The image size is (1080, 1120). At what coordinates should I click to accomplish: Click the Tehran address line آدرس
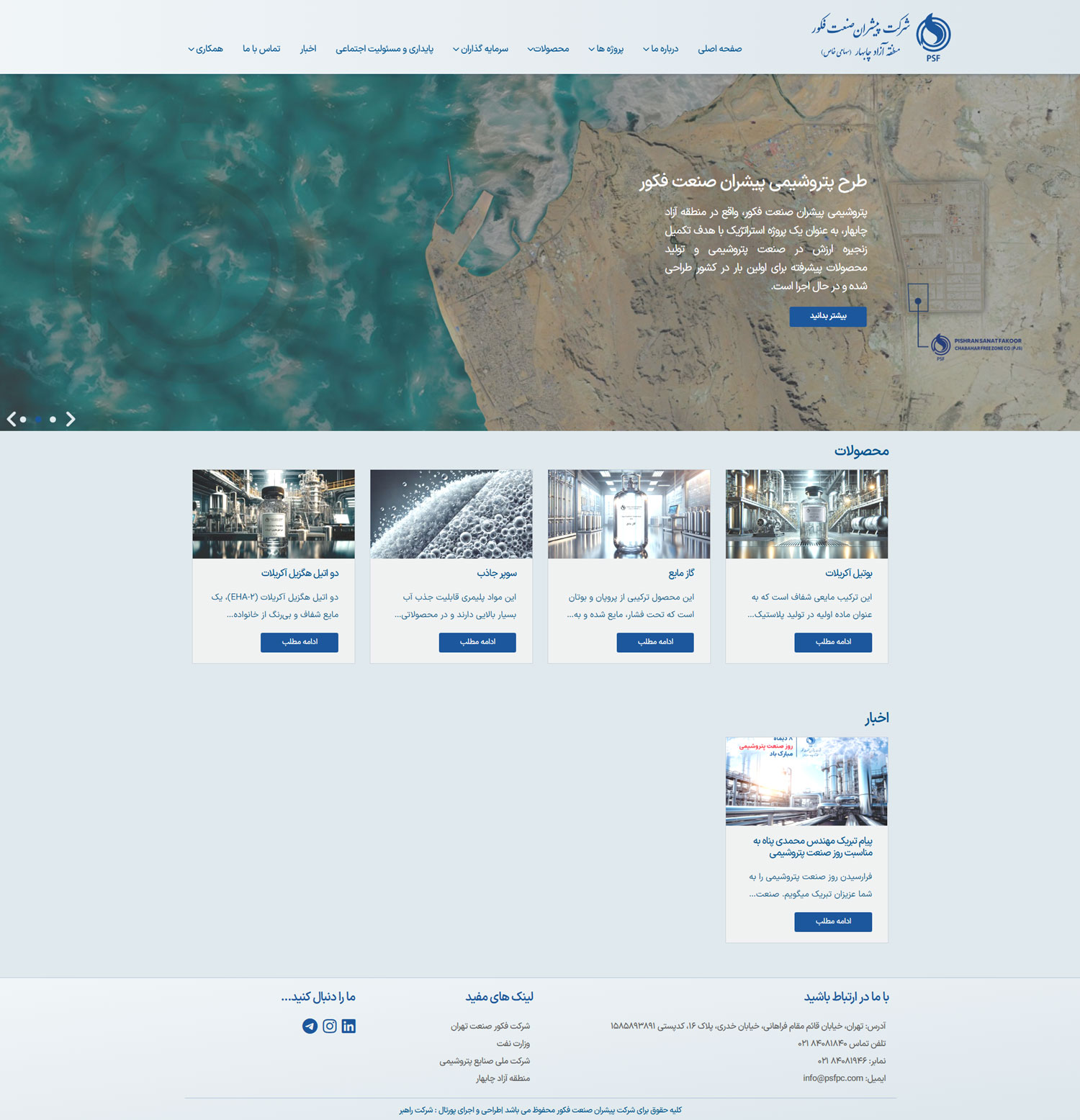[748, 1026]
